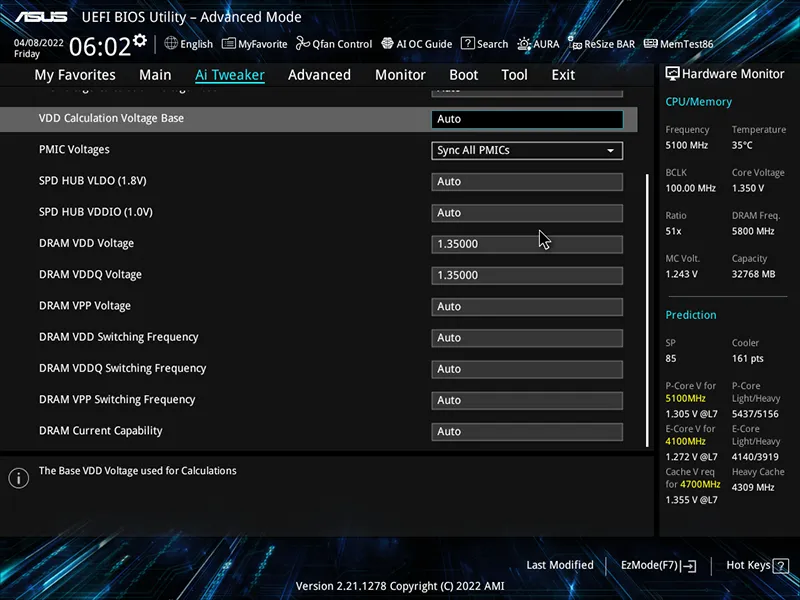Viewport: 800px width, 600px height.
Task: Click the Search question mark icon
Action: 467,43
